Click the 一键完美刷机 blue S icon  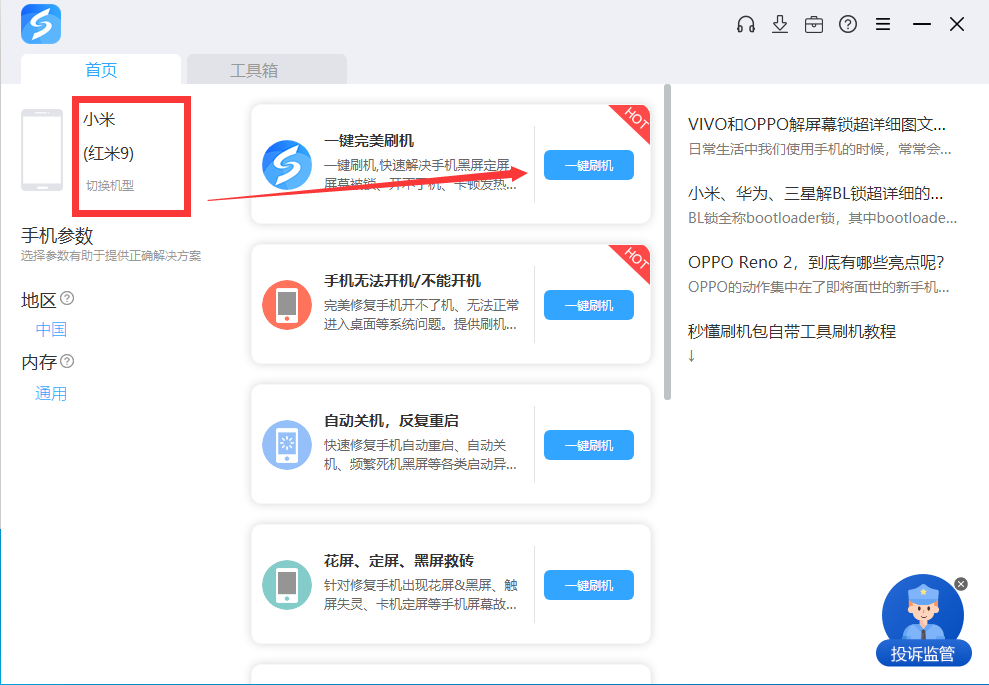click(x=287, y=165)
